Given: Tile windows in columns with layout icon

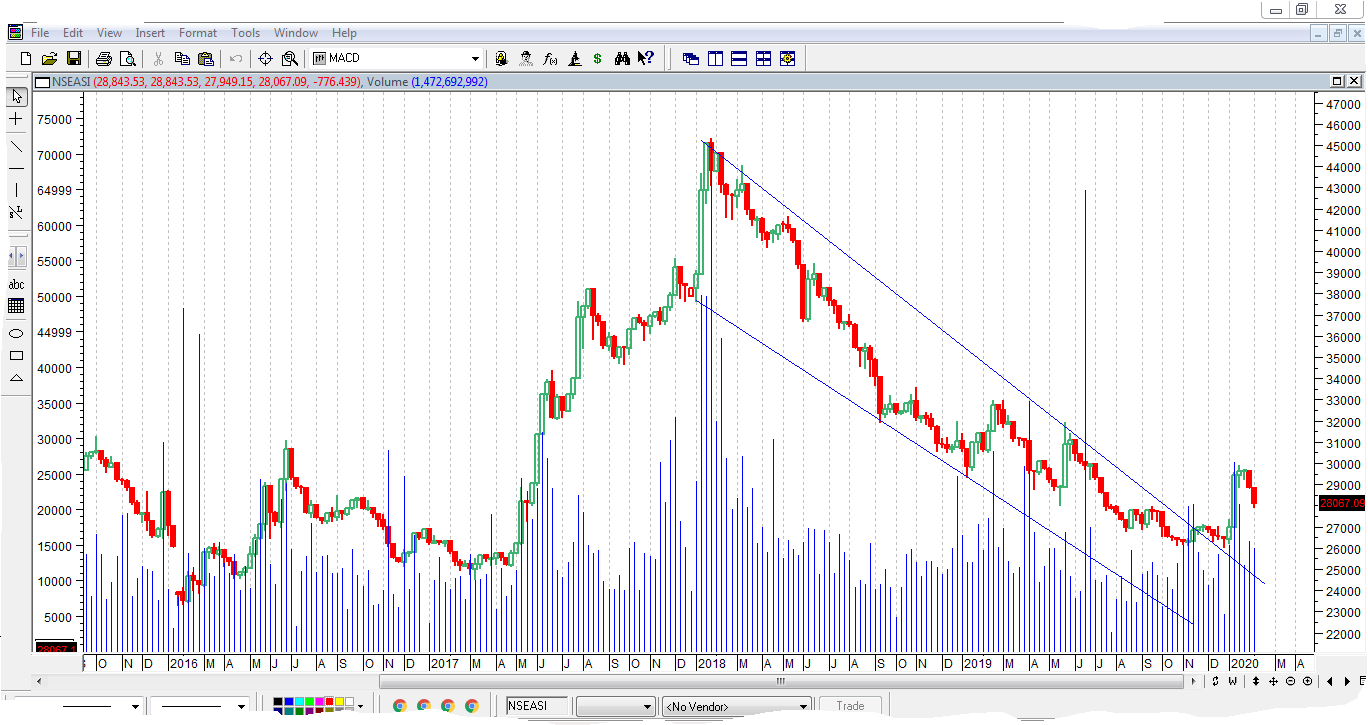Looking at the screenshot, I should 715,59.
